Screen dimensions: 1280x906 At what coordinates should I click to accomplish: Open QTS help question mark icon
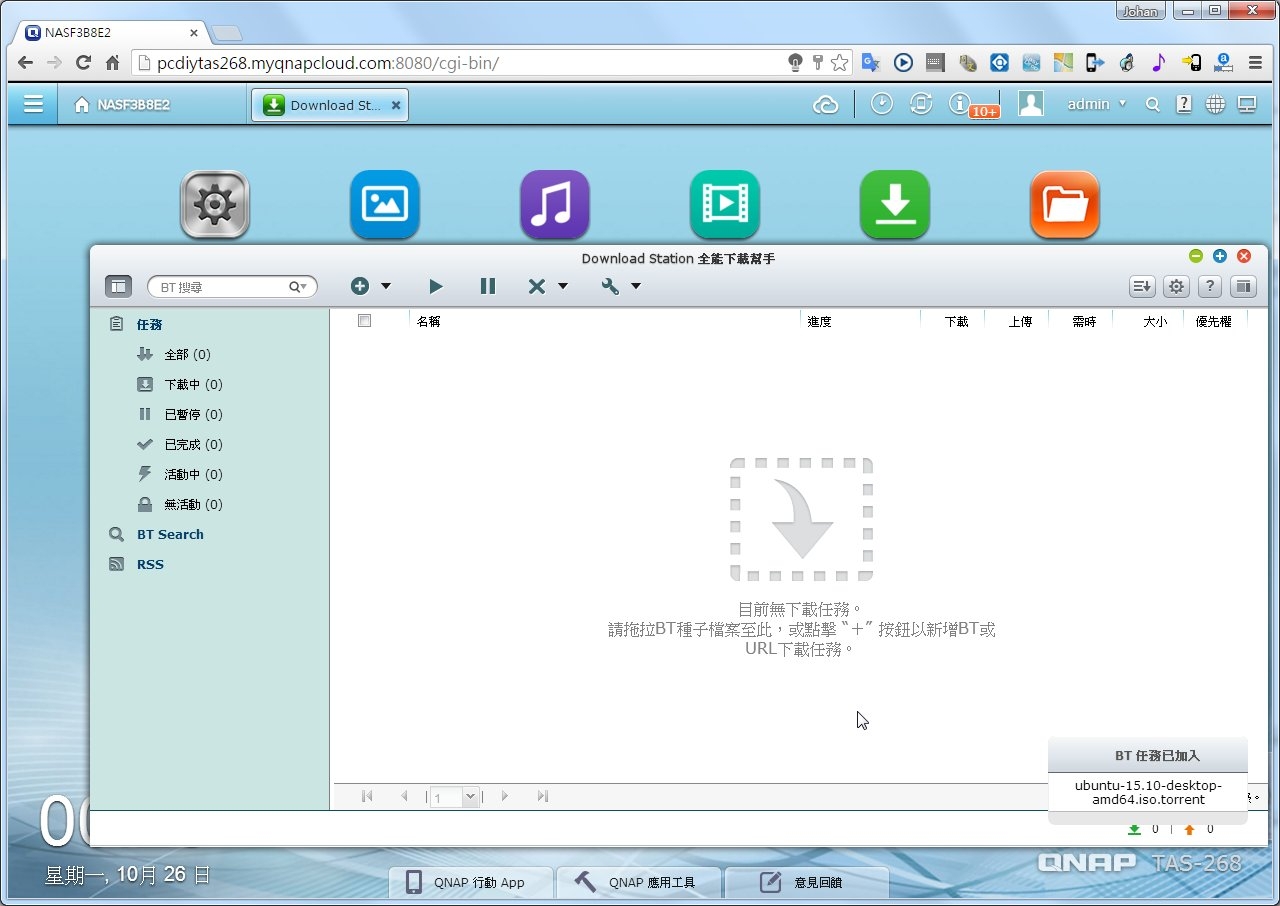[x=1184, y=104]
